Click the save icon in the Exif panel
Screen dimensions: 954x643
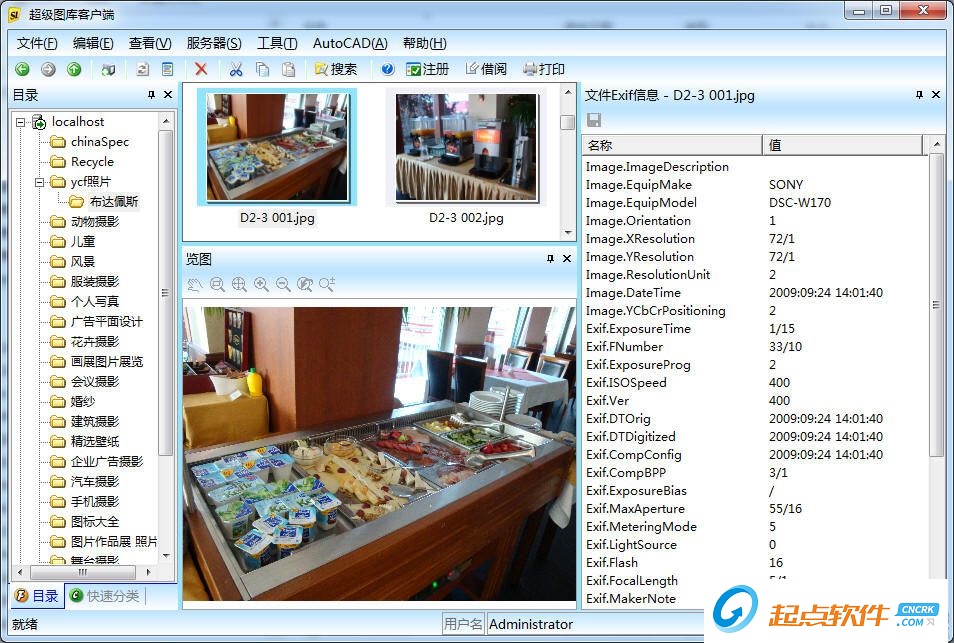click(x=594, y=118)
